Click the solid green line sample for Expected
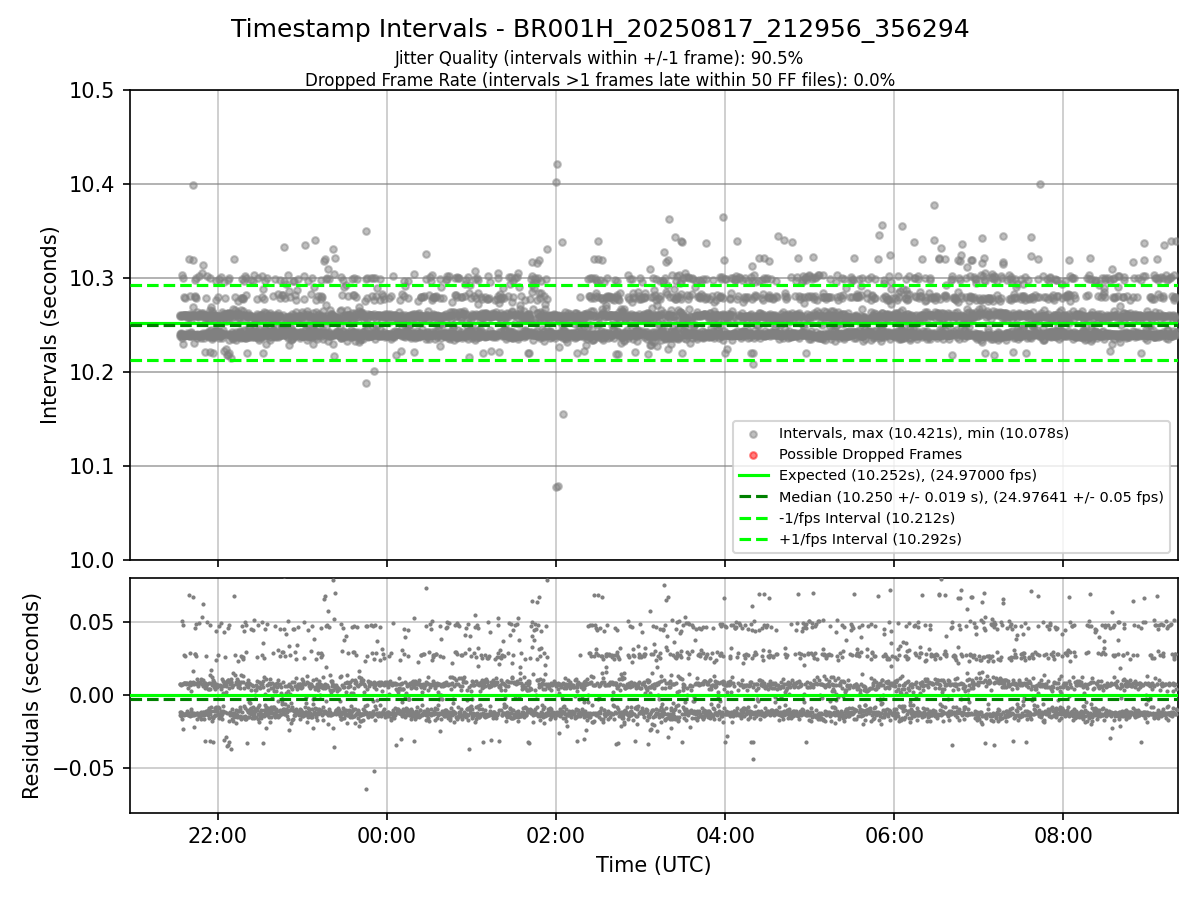 point(754,476)
